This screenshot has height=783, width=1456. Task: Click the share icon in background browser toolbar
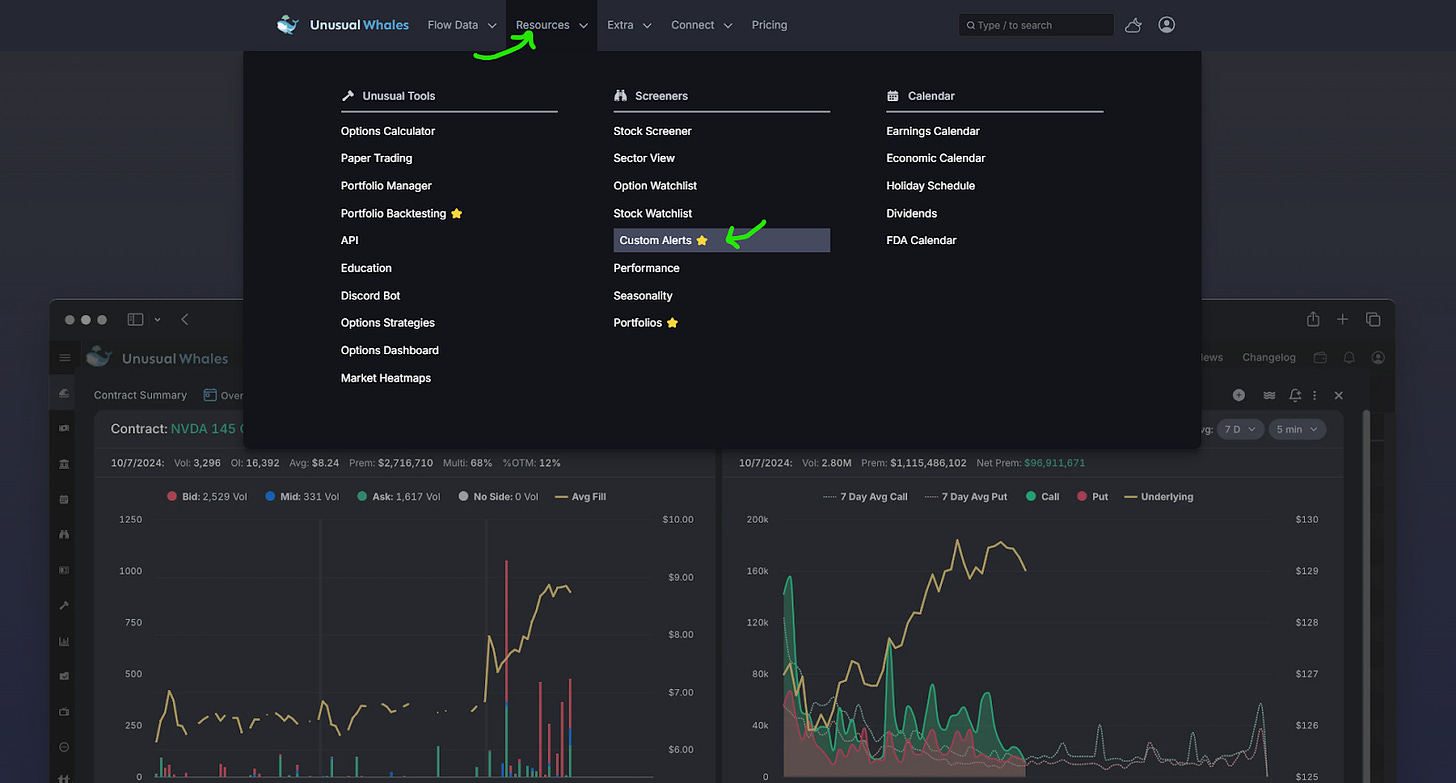(1313, 319)
